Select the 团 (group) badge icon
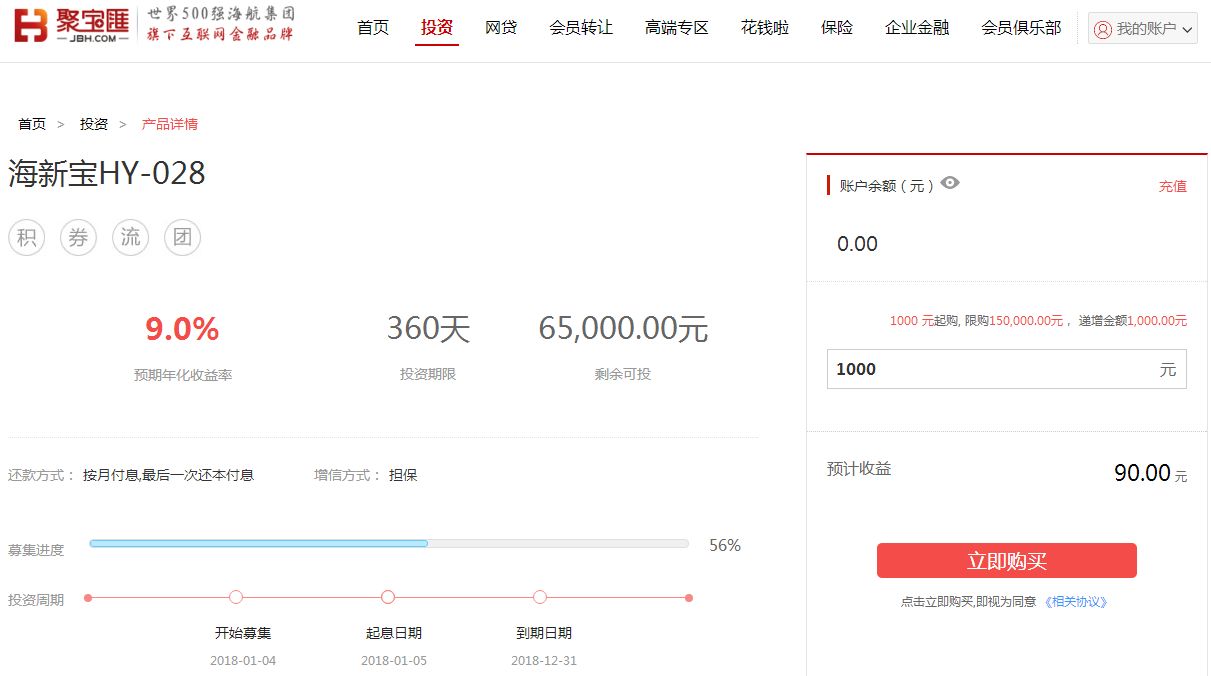 click(182, 237)
